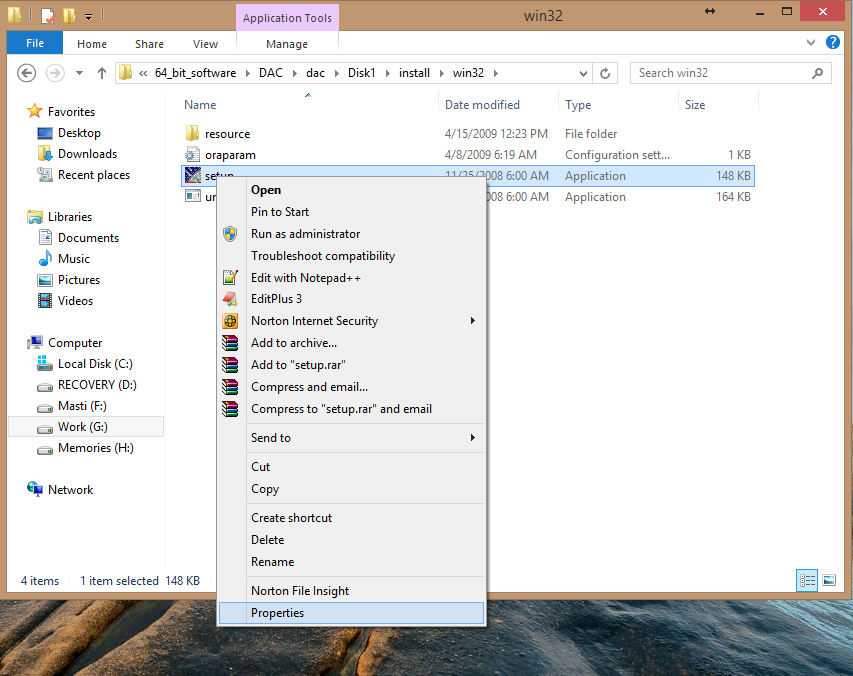The width and height of the screenshot is (853, 676).
Task: Click the Network icon in sidebar
Action: tap(35, 489)
